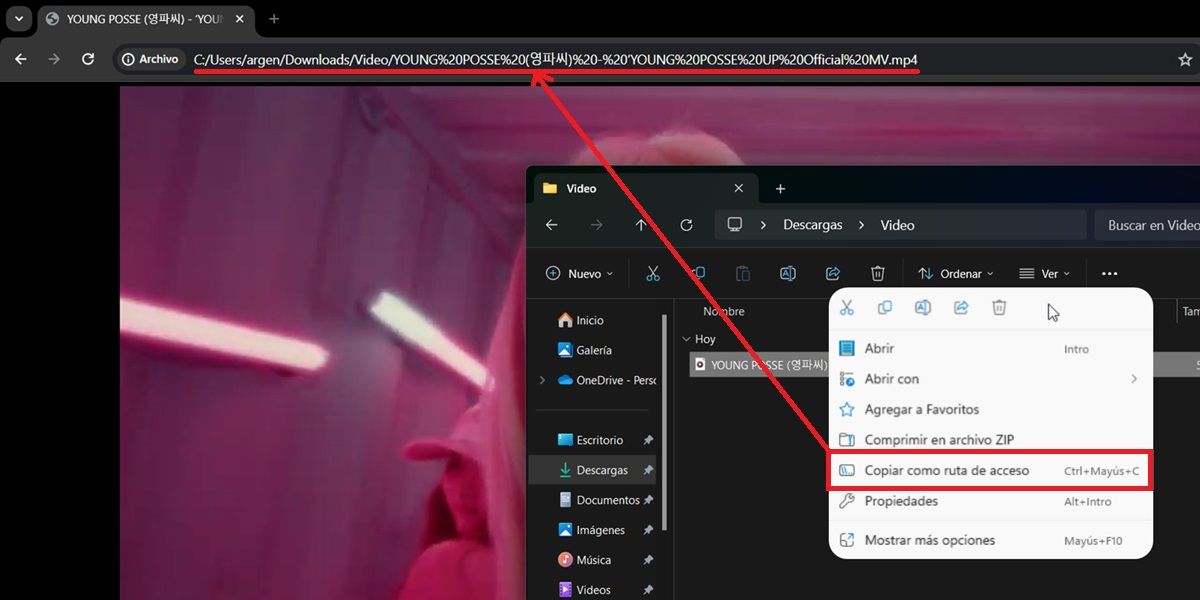The width and height of the screenshot is (1200, 600).
Task: Click the Archivo site info chip
Action: click(x=150, y=59)
